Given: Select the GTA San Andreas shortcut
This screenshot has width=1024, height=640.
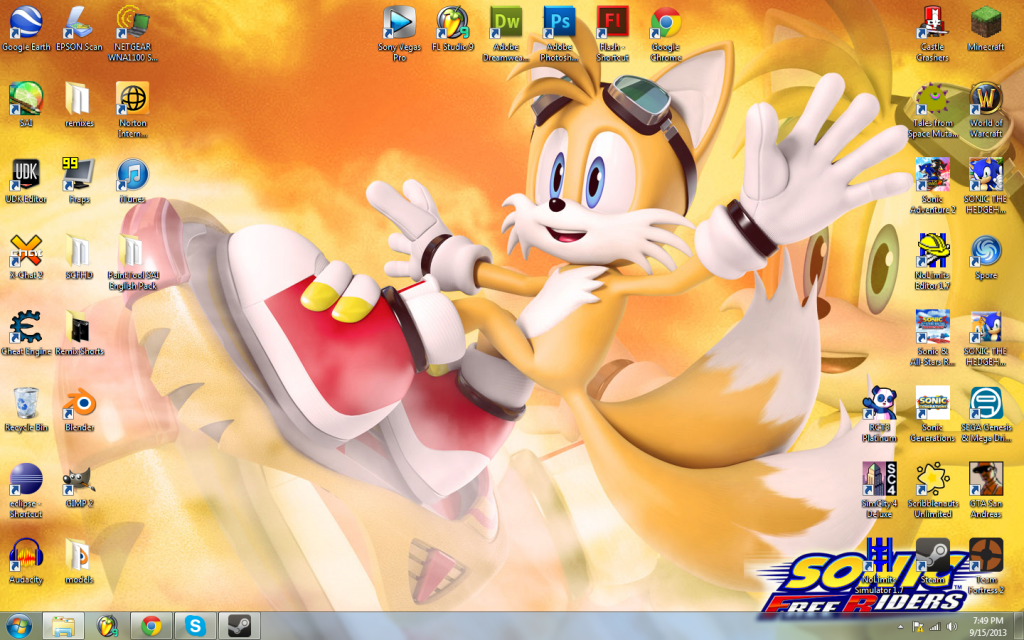Looking at the screenshot, I should (x=986, y=491).
